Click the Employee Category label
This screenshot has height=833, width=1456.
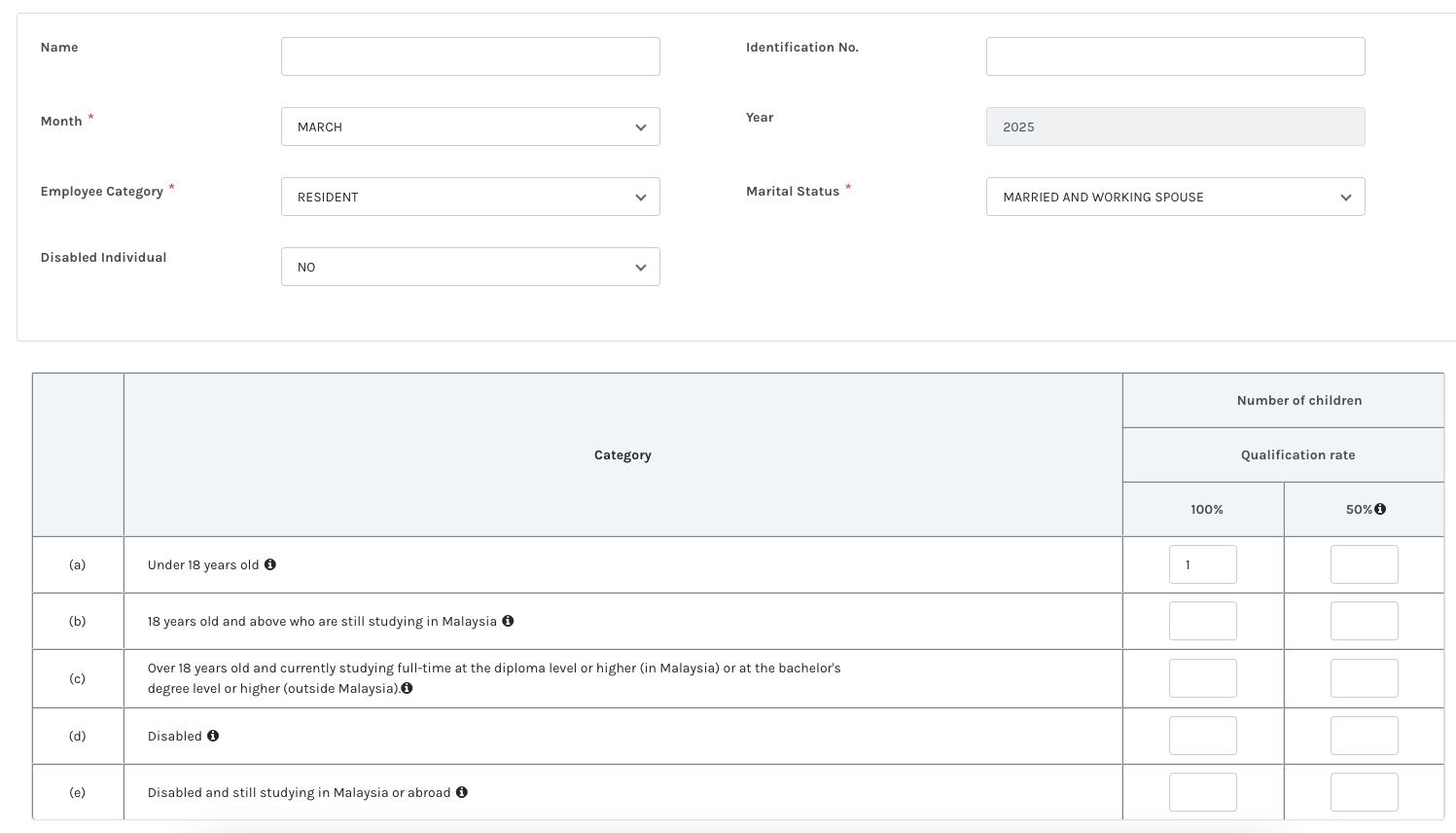(x=102, y=192)
